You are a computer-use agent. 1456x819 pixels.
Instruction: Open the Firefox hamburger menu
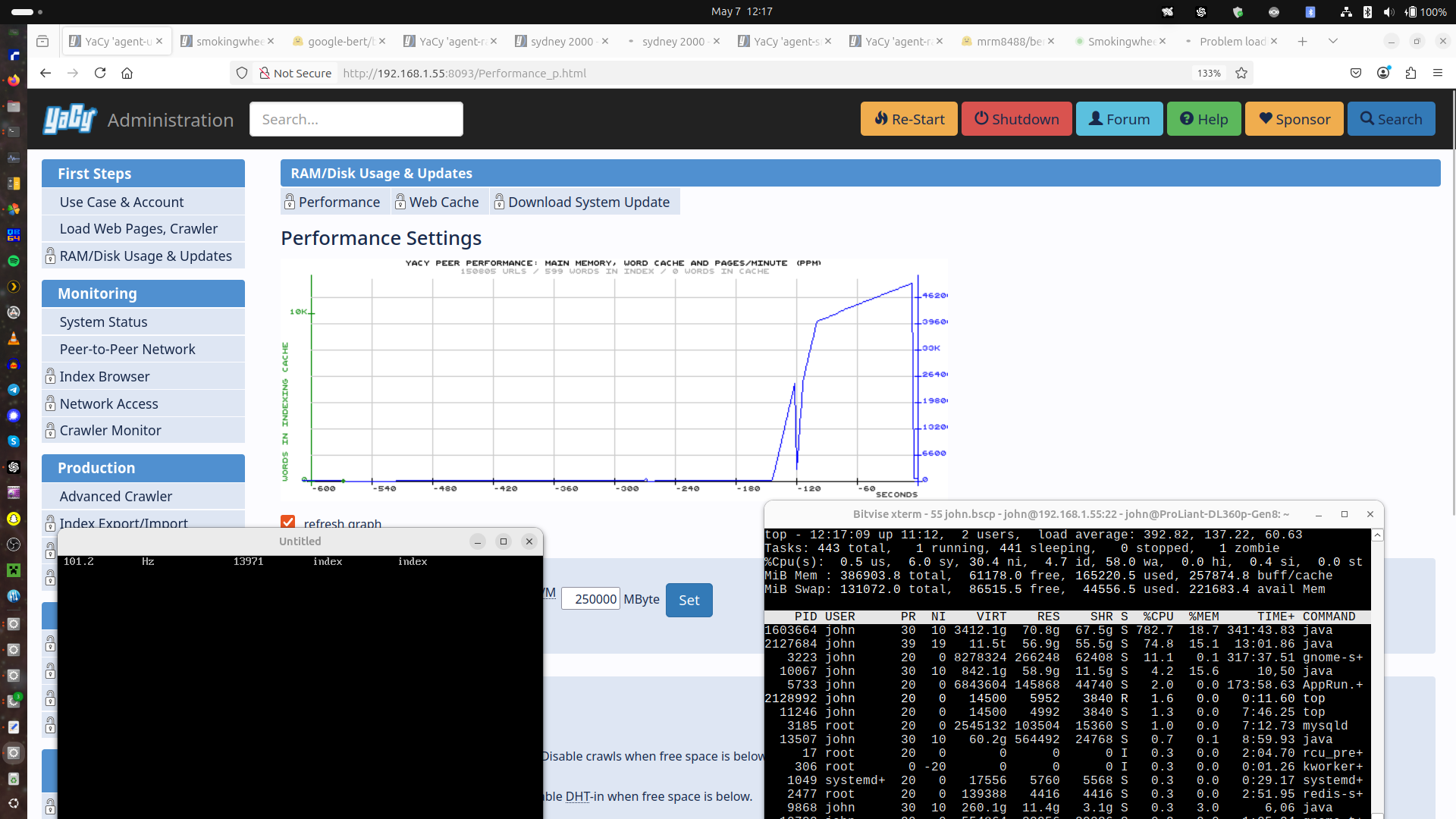1438,73
